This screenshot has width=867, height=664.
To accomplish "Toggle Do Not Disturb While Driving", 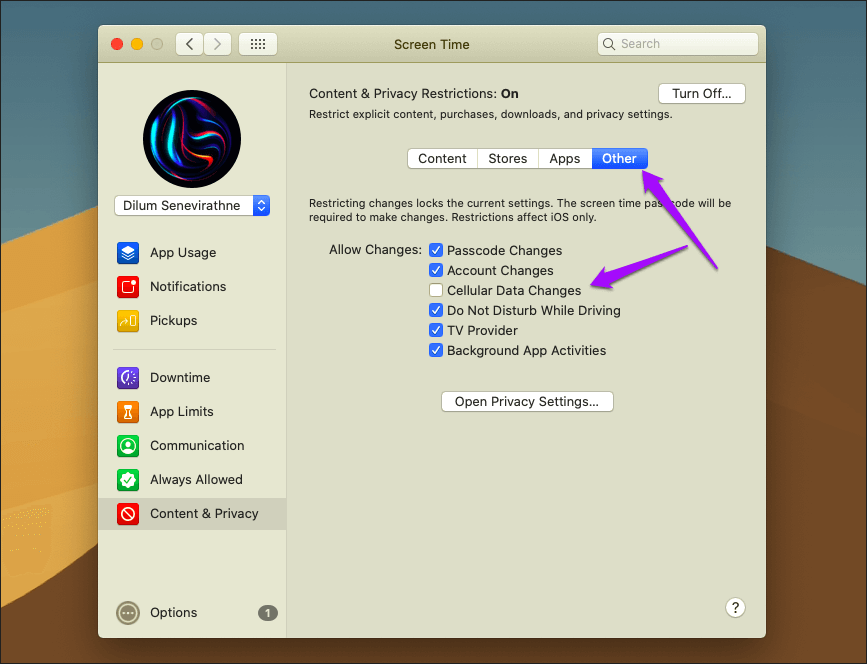I will click(x=436, y=310).
